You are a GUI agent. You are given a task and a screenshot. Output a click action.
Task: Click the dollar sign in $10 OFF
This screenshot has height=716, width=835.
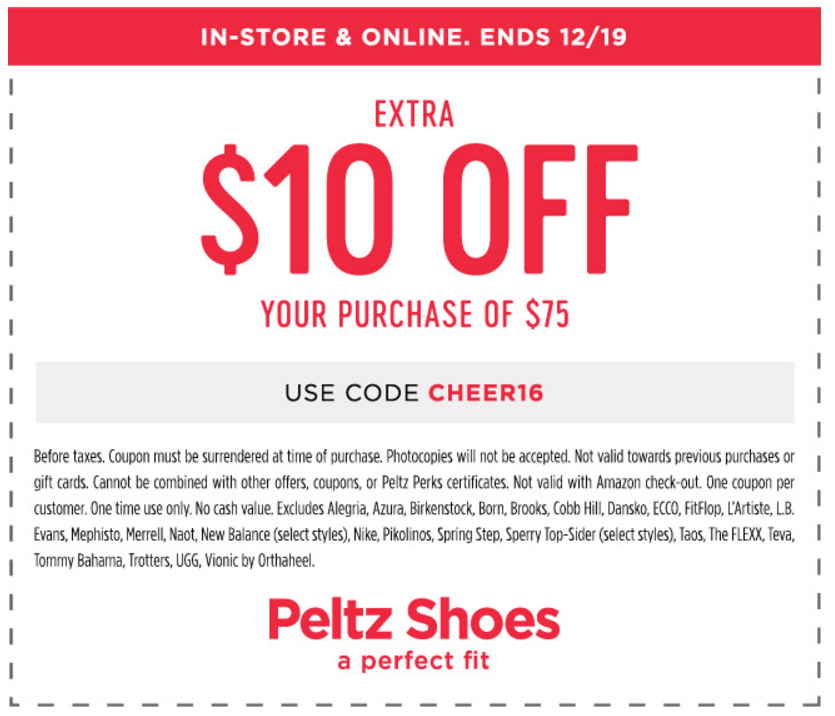tap(230, 209)
